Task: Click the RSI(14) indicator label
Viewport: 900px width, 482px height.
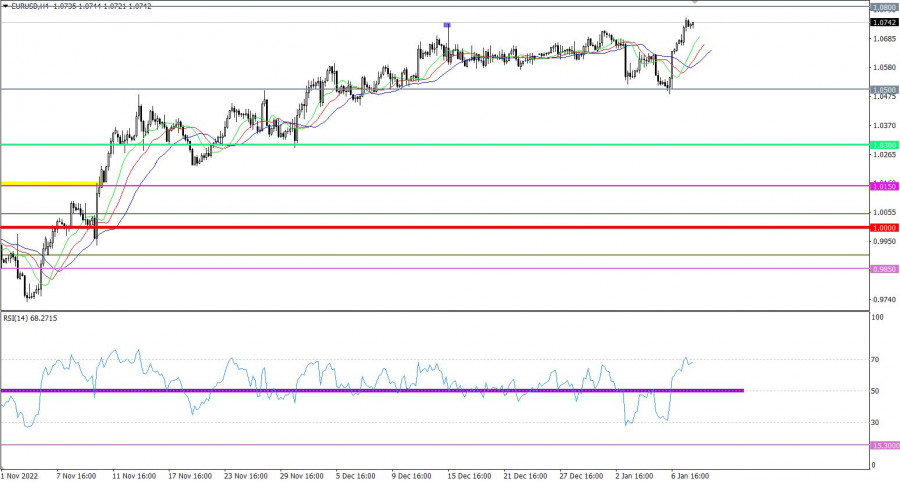Action: (28, 320)
